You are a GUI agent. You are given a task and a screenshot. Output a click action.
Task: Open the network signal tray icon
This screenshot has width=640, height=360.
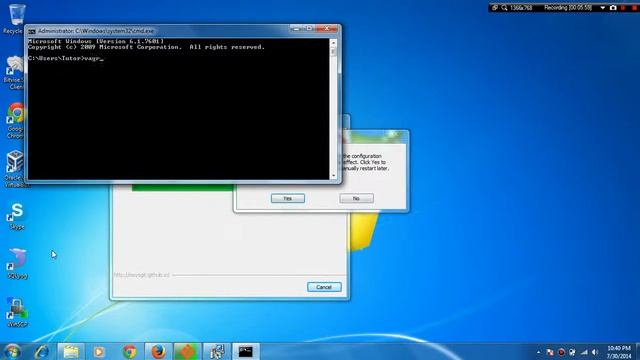click(584, 352)
